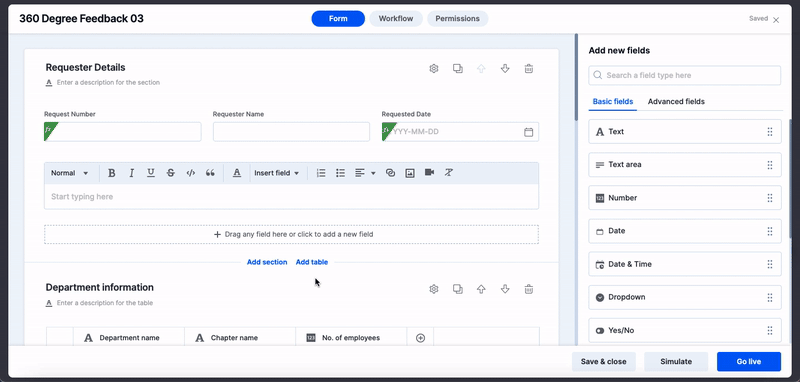
Task: Insert code block in editor
Action: 190,173
